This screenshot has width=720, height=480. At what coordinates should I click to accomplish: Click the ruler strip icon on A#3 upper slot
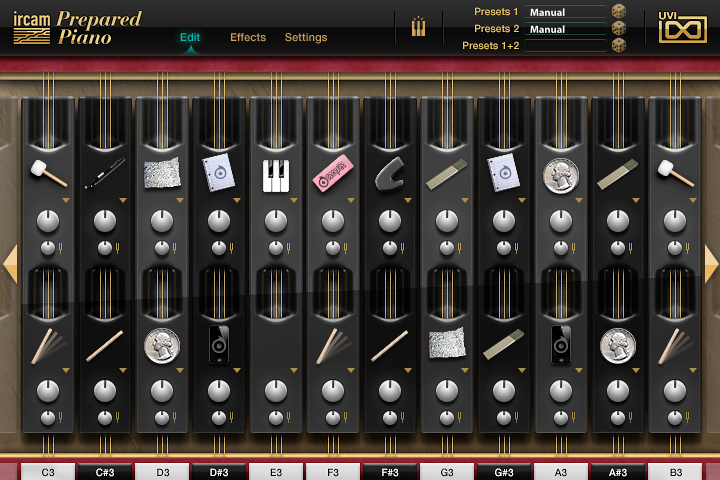coord(618,174)
